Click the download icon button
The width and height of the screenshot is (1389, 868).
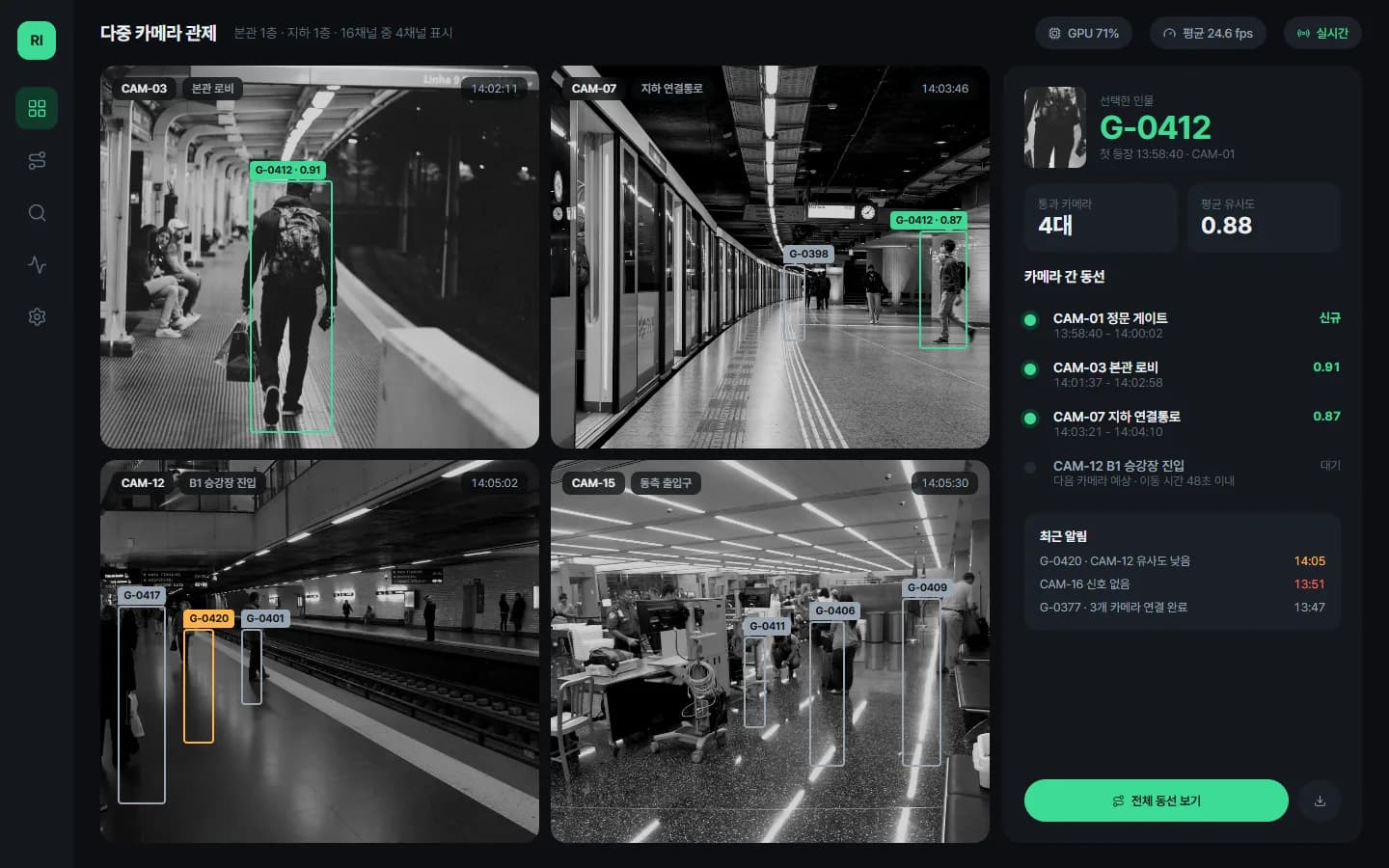[x=1320, y=800]
